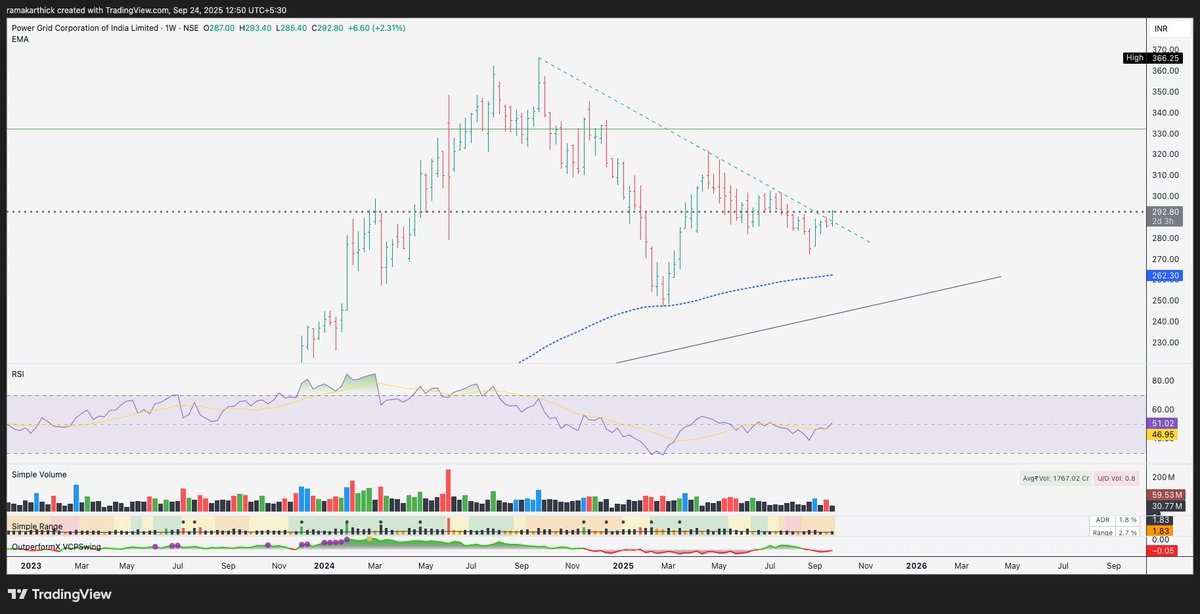This screenshot has height=614, width=1200.
Task: Click the H293.40 high price value
Action: pos(253,28)
